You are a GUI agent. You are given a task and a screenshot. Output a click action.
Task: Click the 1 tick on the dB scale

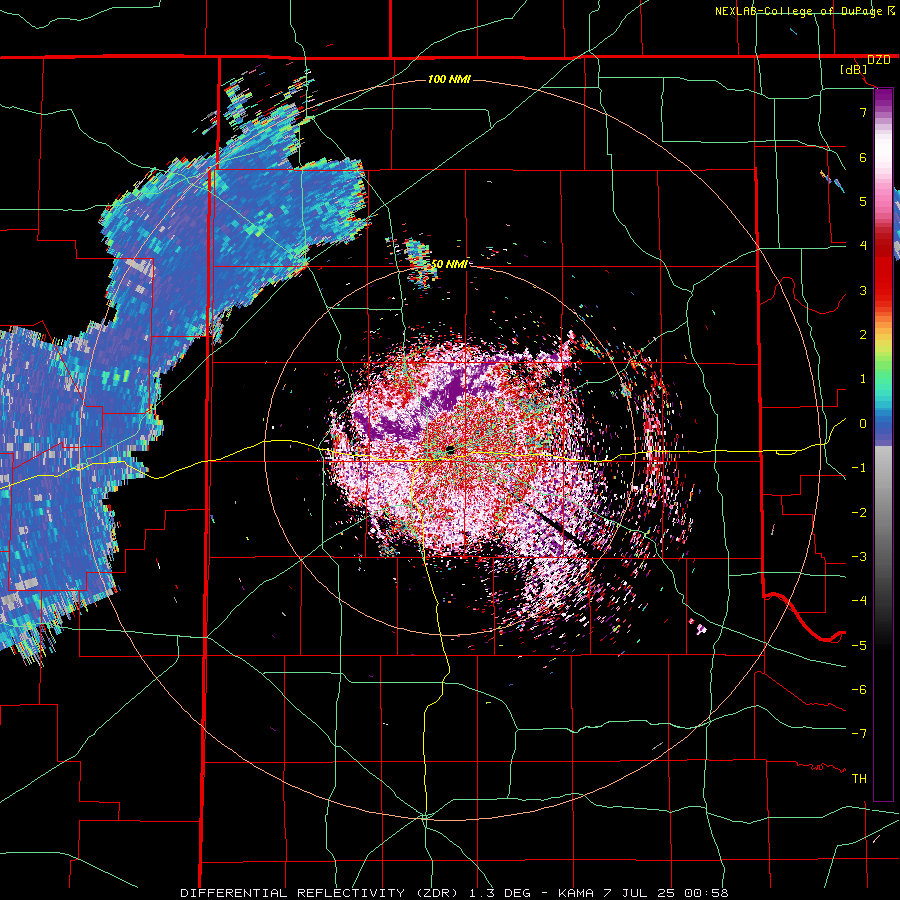pyautogui.click(x=863, y=379)
